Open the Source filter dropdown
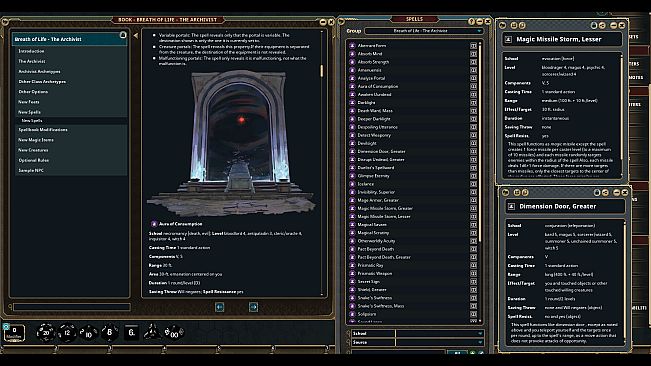The width and height of the screenshot is (651, 366). click(440, 342)
